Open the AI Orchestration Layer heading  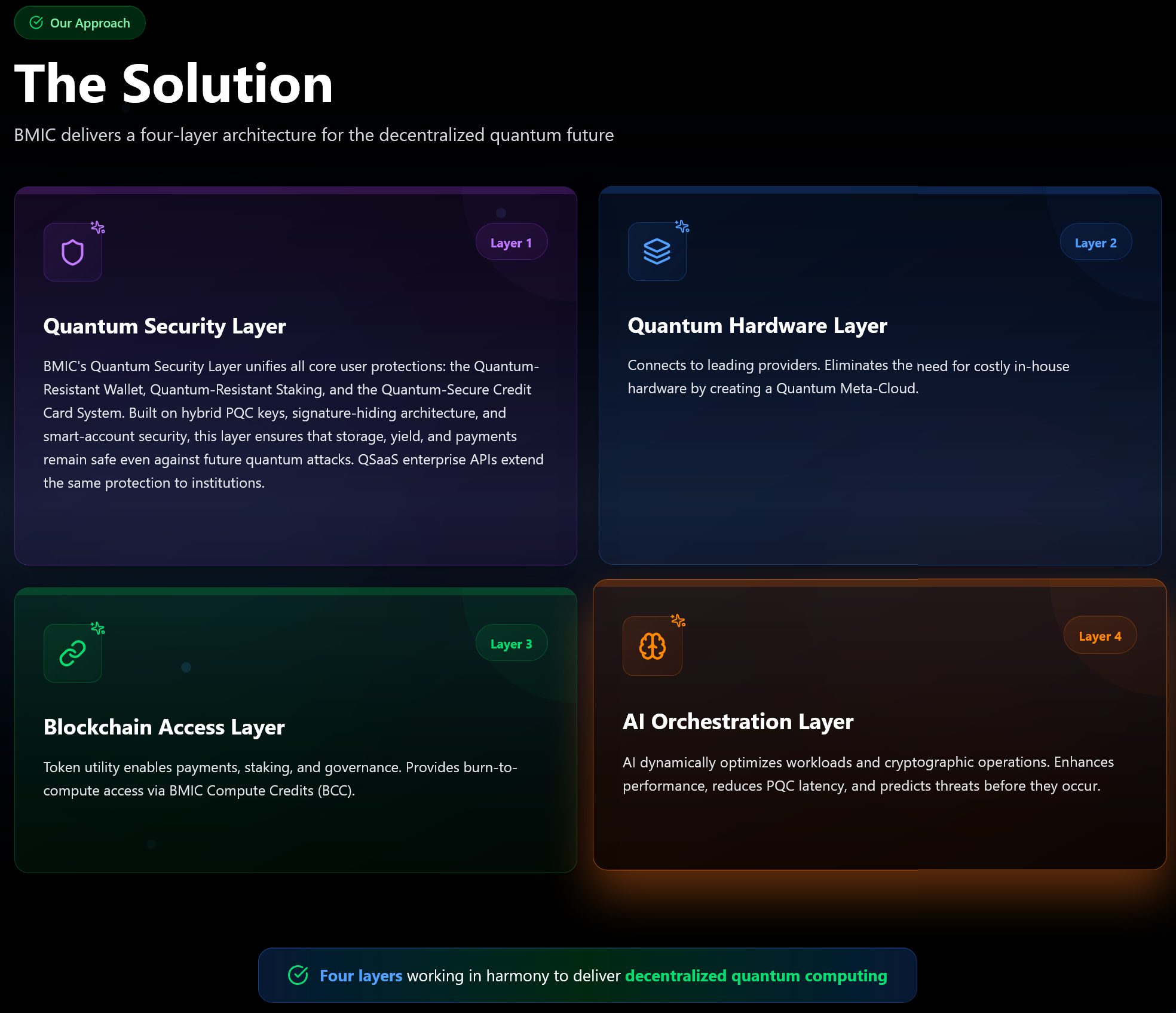(x=737, y=722)
